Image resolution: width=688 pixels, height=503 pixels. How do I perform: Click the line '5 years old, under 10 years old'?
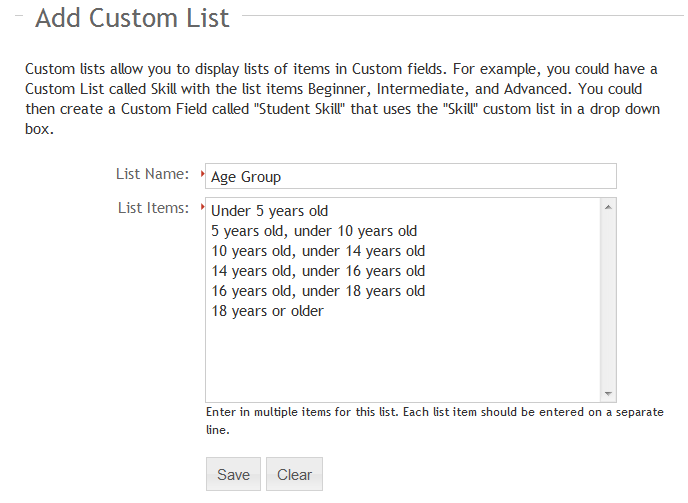[x=314, y=231]
